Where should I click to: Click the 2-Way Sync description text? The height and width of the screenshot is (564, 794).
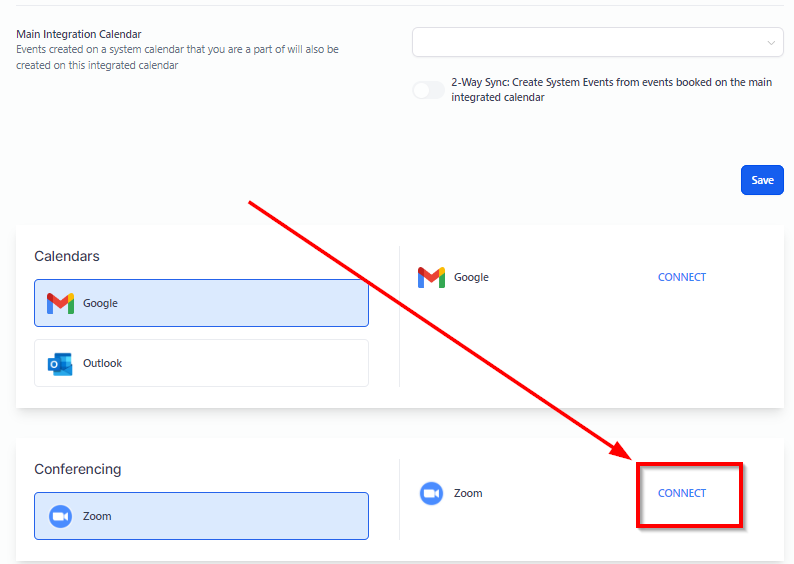pyautogui.click(x=611, y=90)
